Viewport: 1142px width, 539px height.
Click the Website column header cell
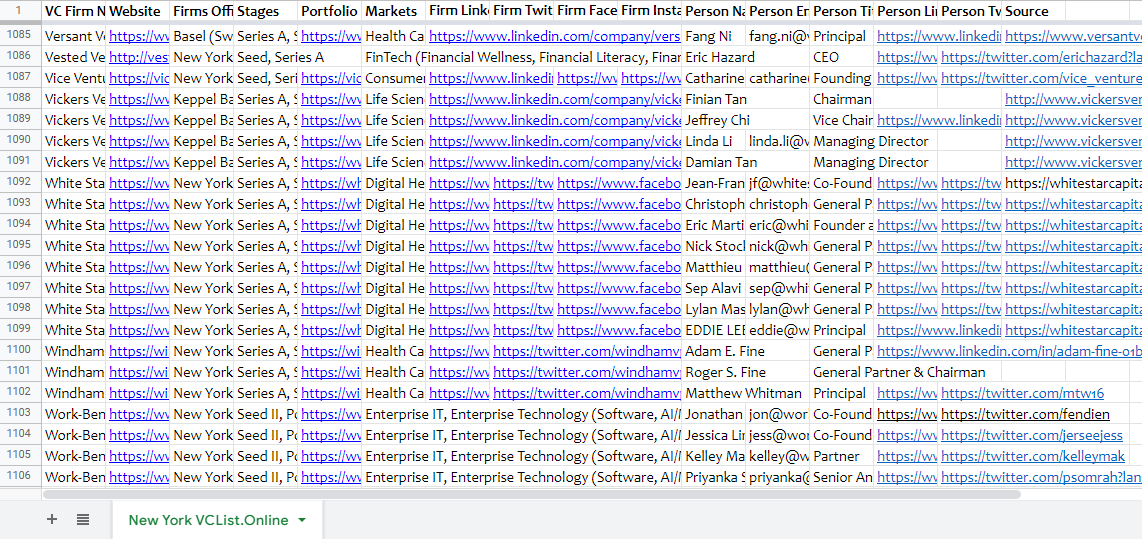(138, 11)
